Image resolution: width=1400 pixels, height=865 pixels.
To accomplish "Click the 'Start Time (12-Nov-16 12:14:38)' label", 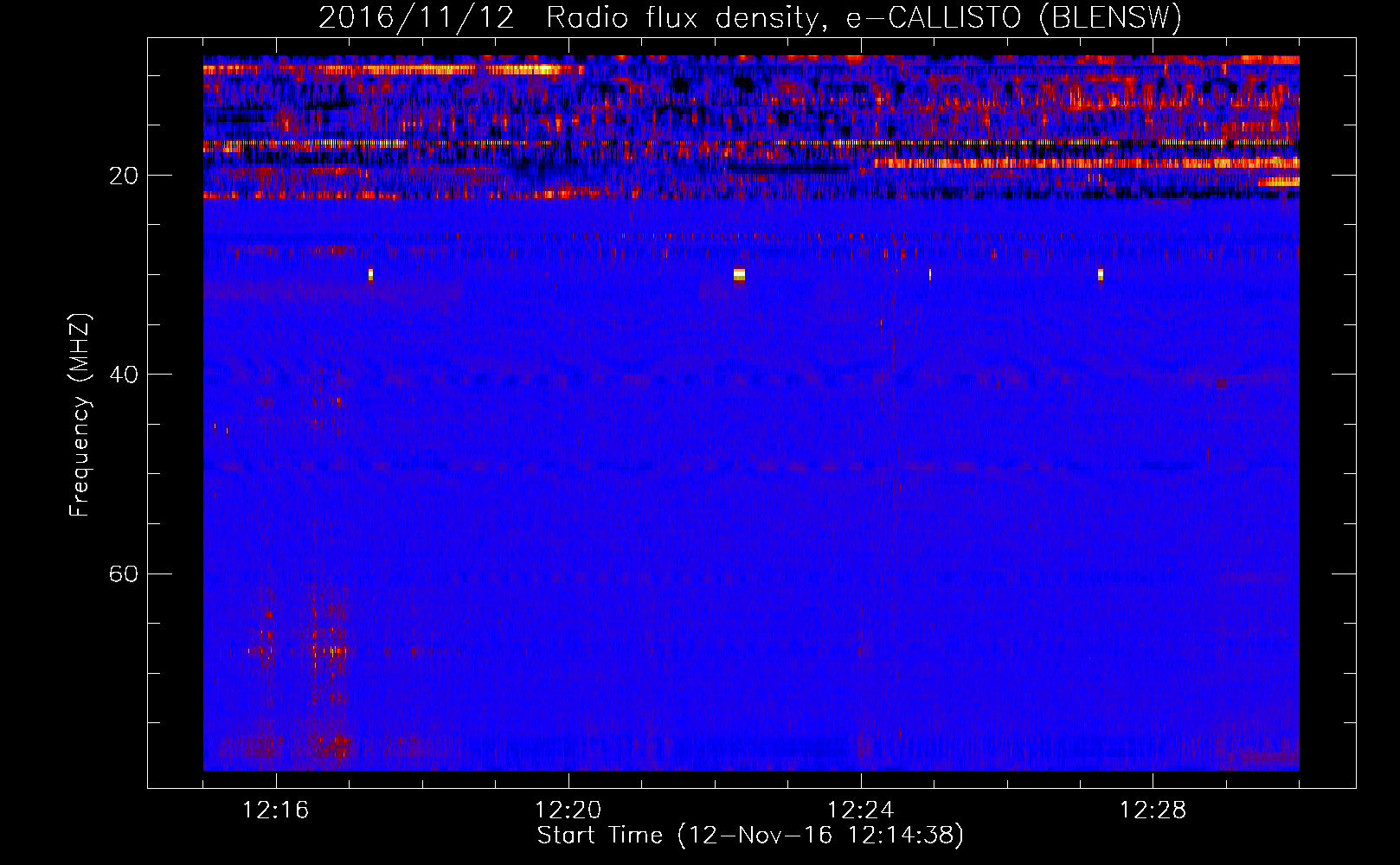I will point(750,836).
